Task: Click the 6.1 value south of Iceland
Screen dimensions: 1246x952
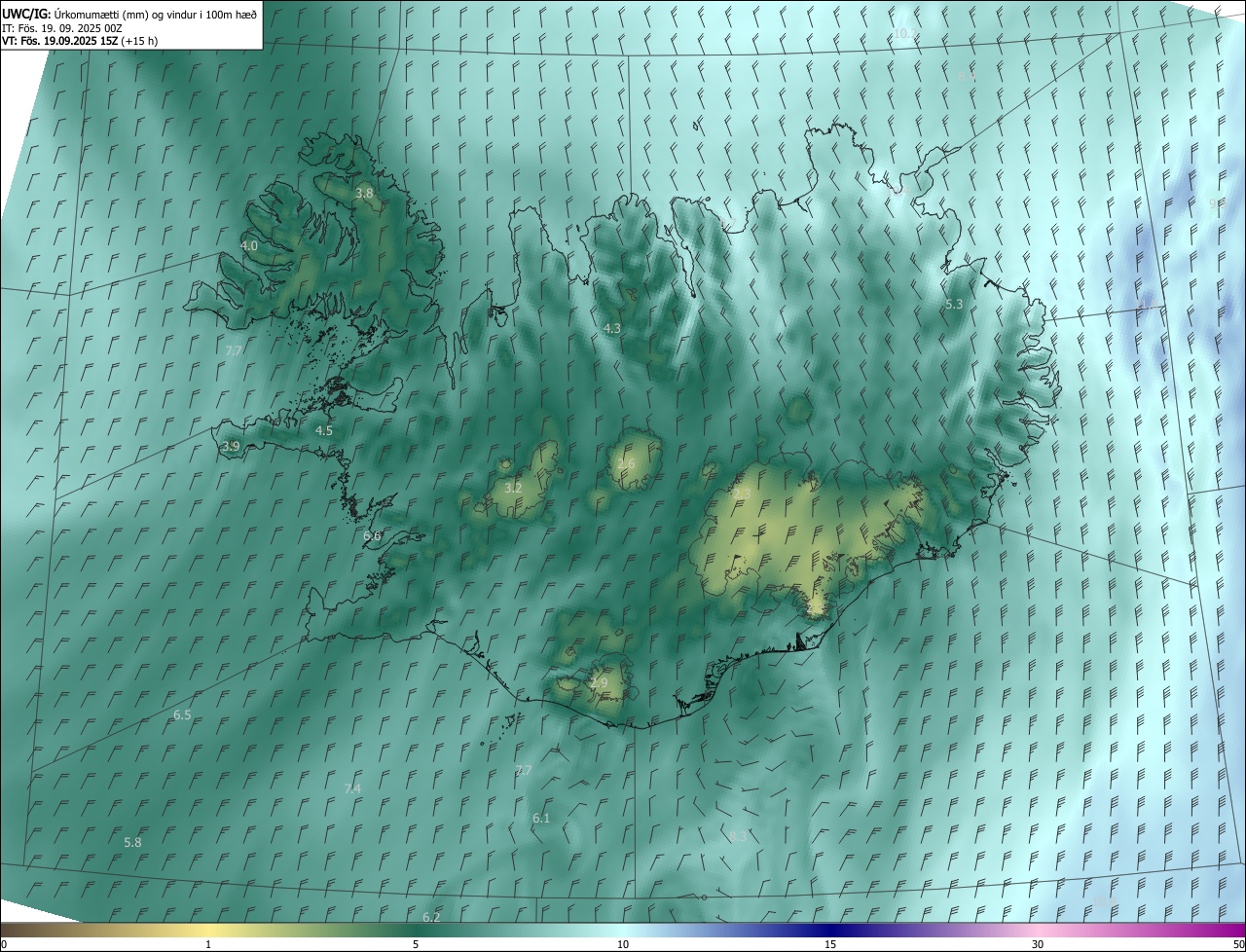Action: [541, 819]
